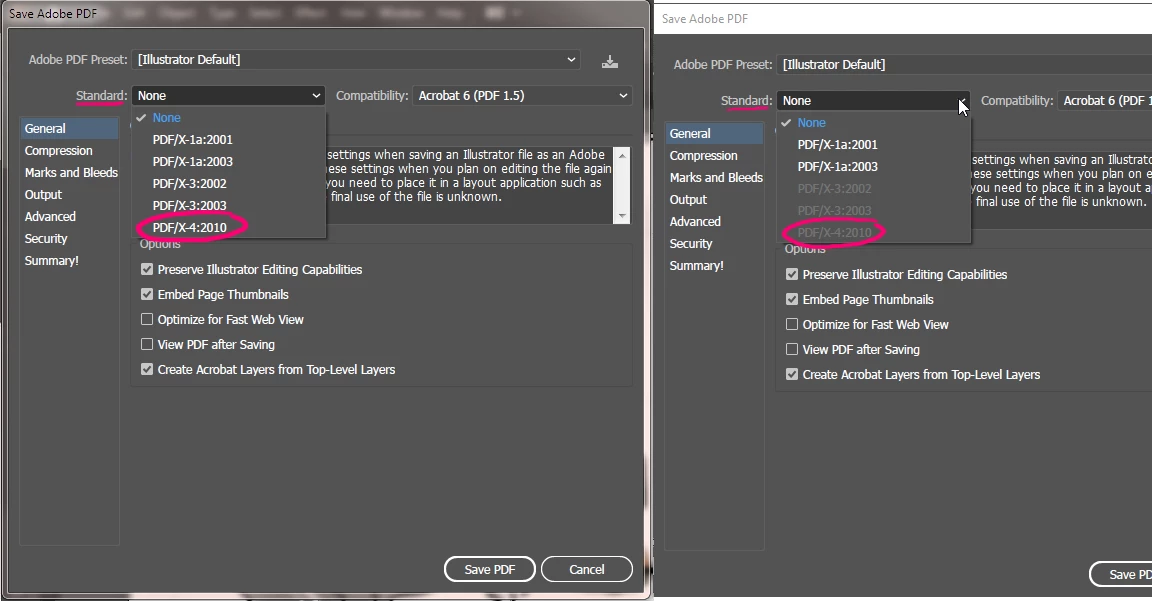Open Standard dropdown in right dialog
1152x601 pixels.
[x=874, y=101]
